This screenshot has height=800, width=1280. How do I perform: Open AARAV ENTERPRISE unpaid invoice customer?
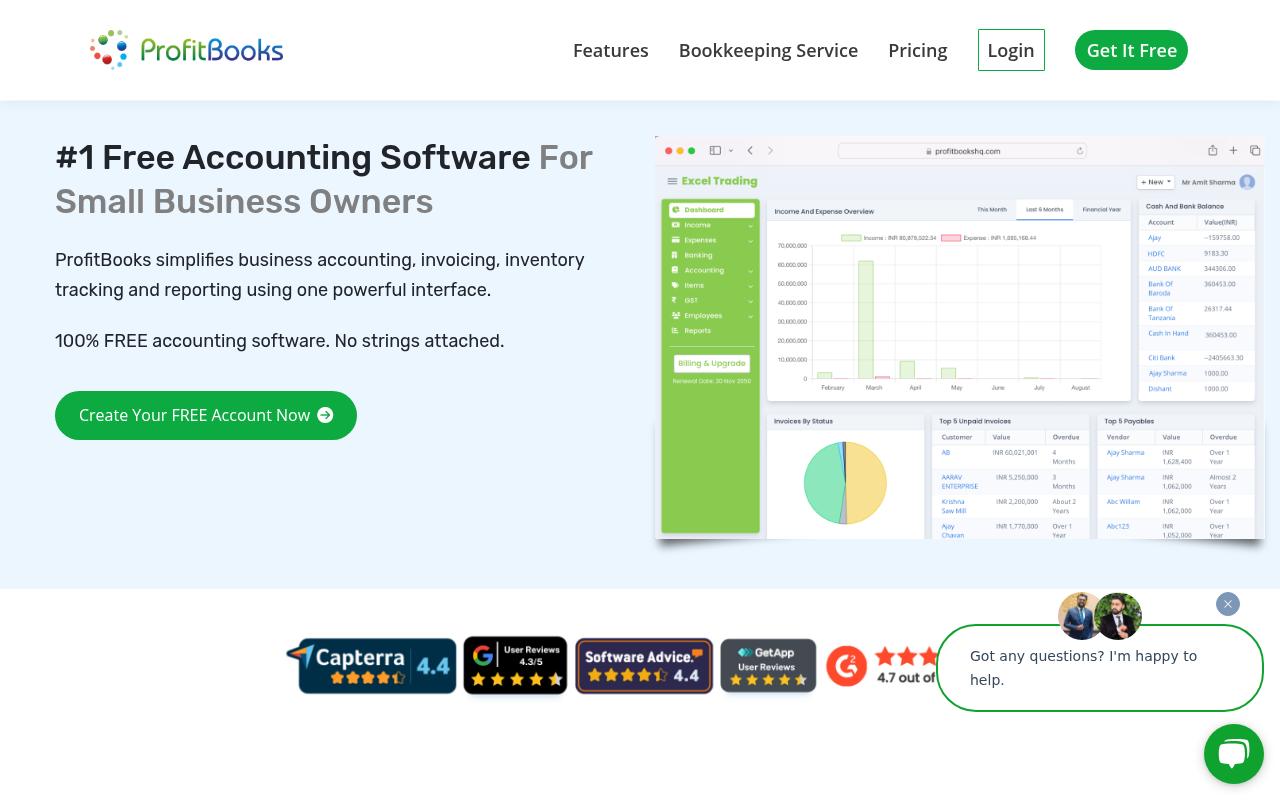960,481
